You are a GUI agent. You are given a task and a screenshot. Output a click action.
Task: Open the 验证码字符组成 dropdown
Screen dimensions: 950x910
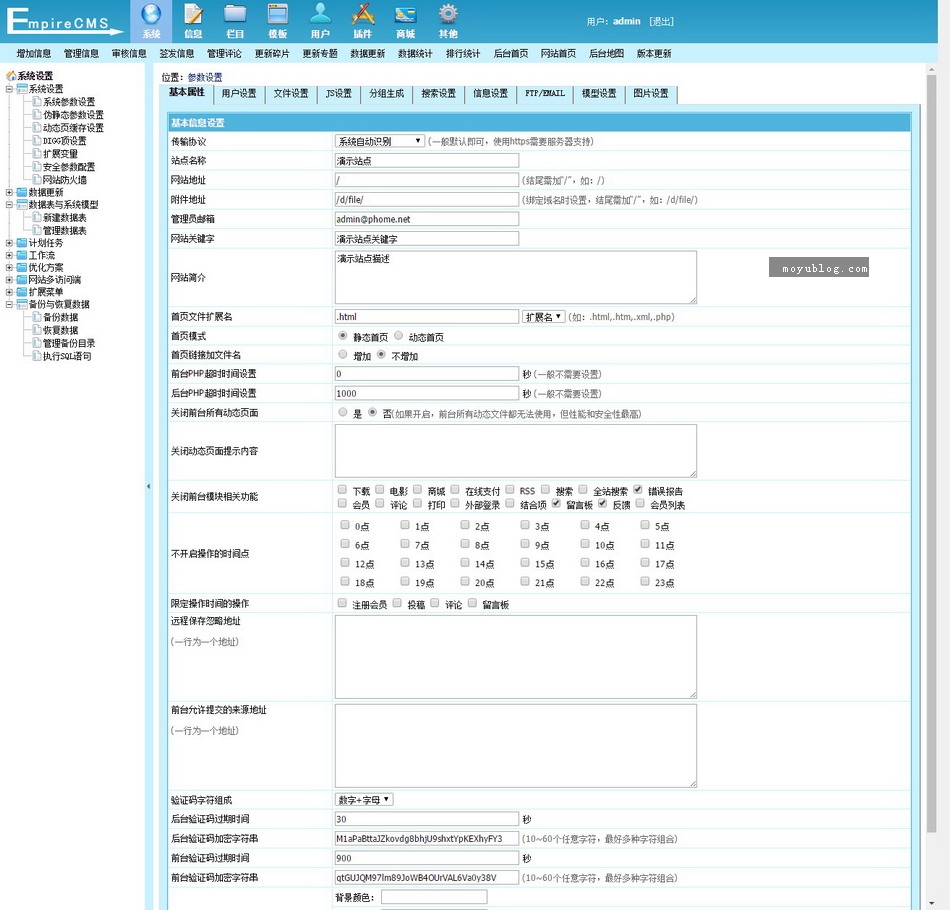click(x=364, y=800)
